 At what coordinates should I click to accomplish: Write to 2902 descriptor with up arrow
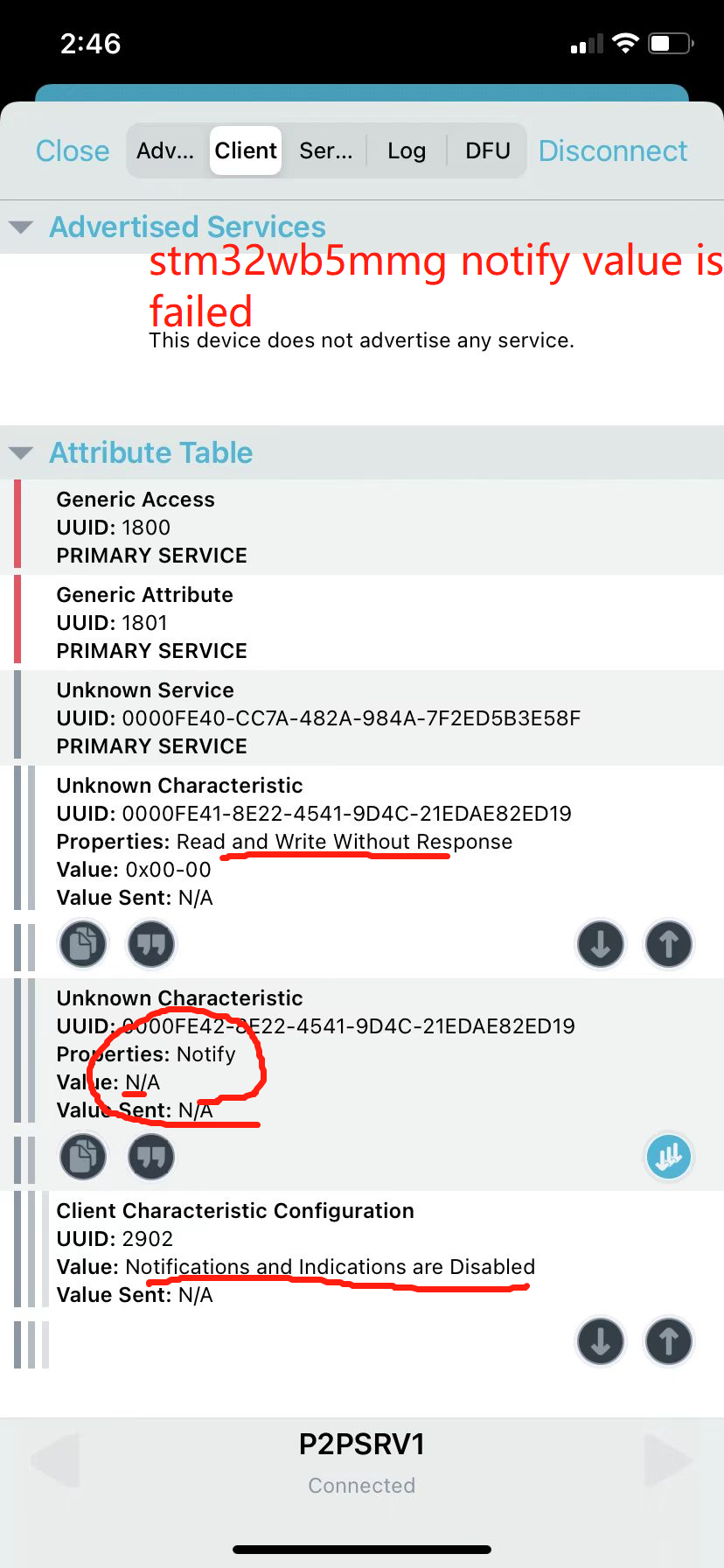pos(669,1341)
